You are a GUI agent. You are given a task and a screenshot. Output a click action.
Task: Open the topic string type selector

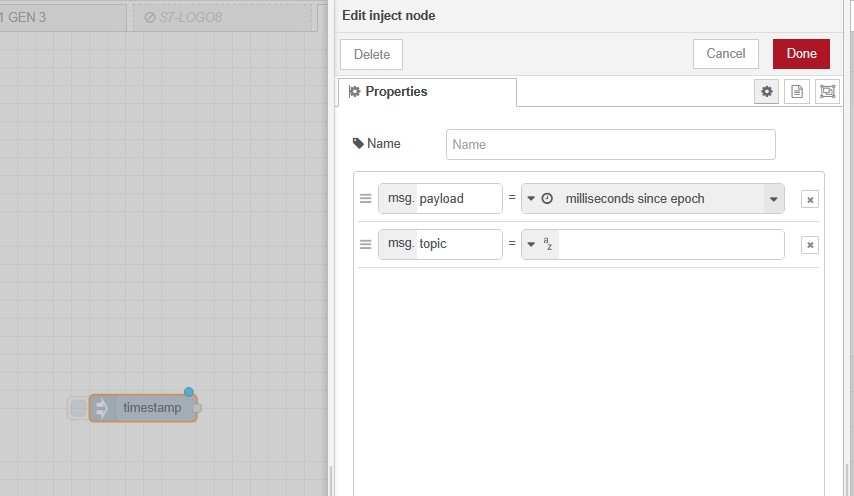[x=540, y=245]
